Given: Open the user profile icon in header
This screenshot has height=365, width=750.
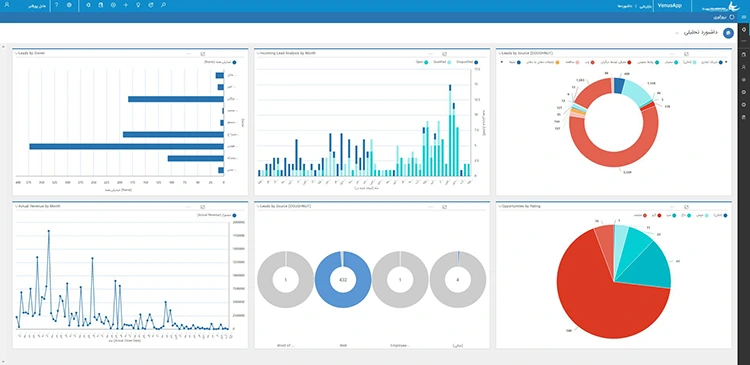Looking at the screenshot, I should point(7,5).
